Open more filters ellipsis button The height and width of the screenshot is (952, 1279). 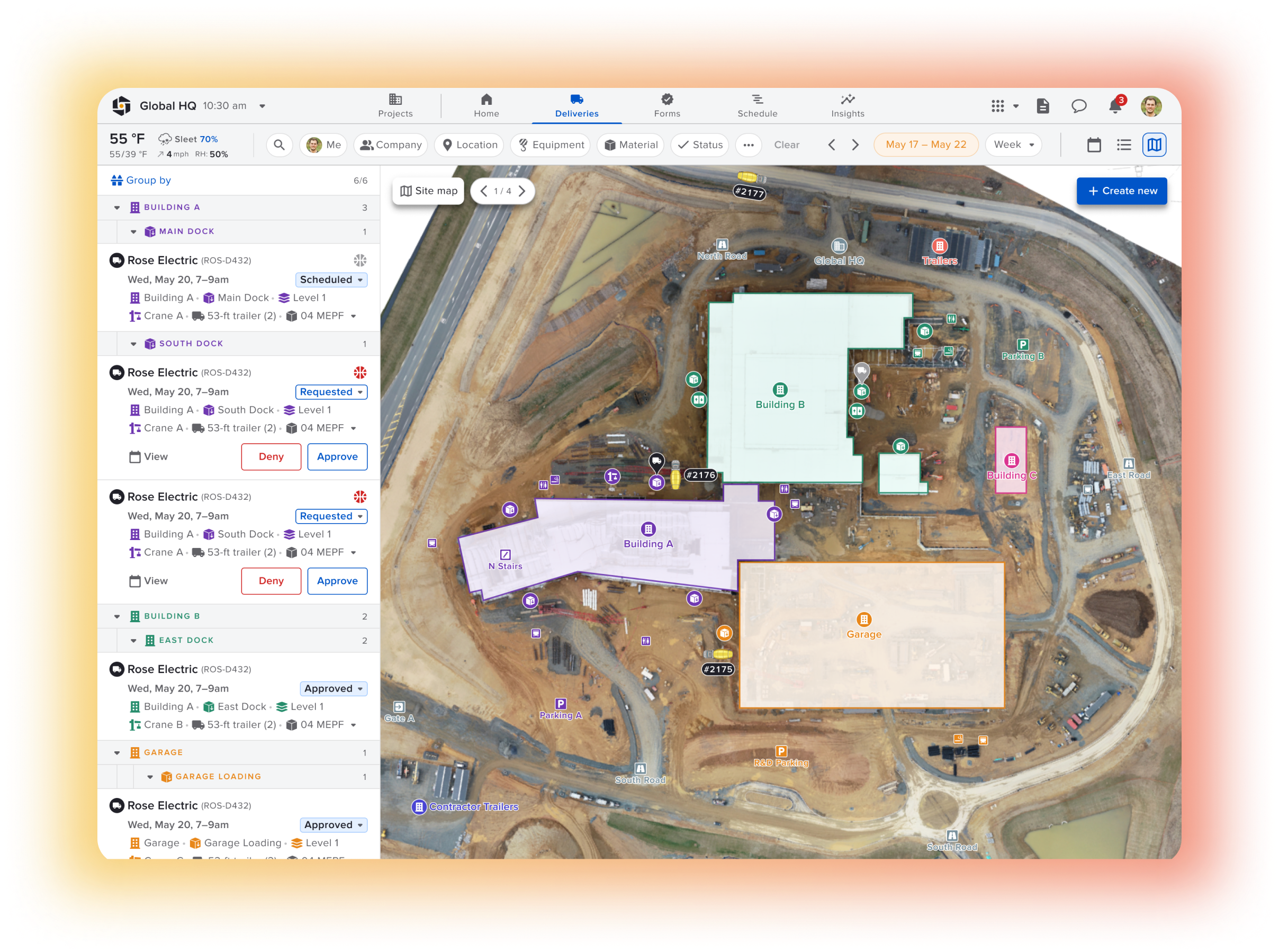[x=749, y=145]
